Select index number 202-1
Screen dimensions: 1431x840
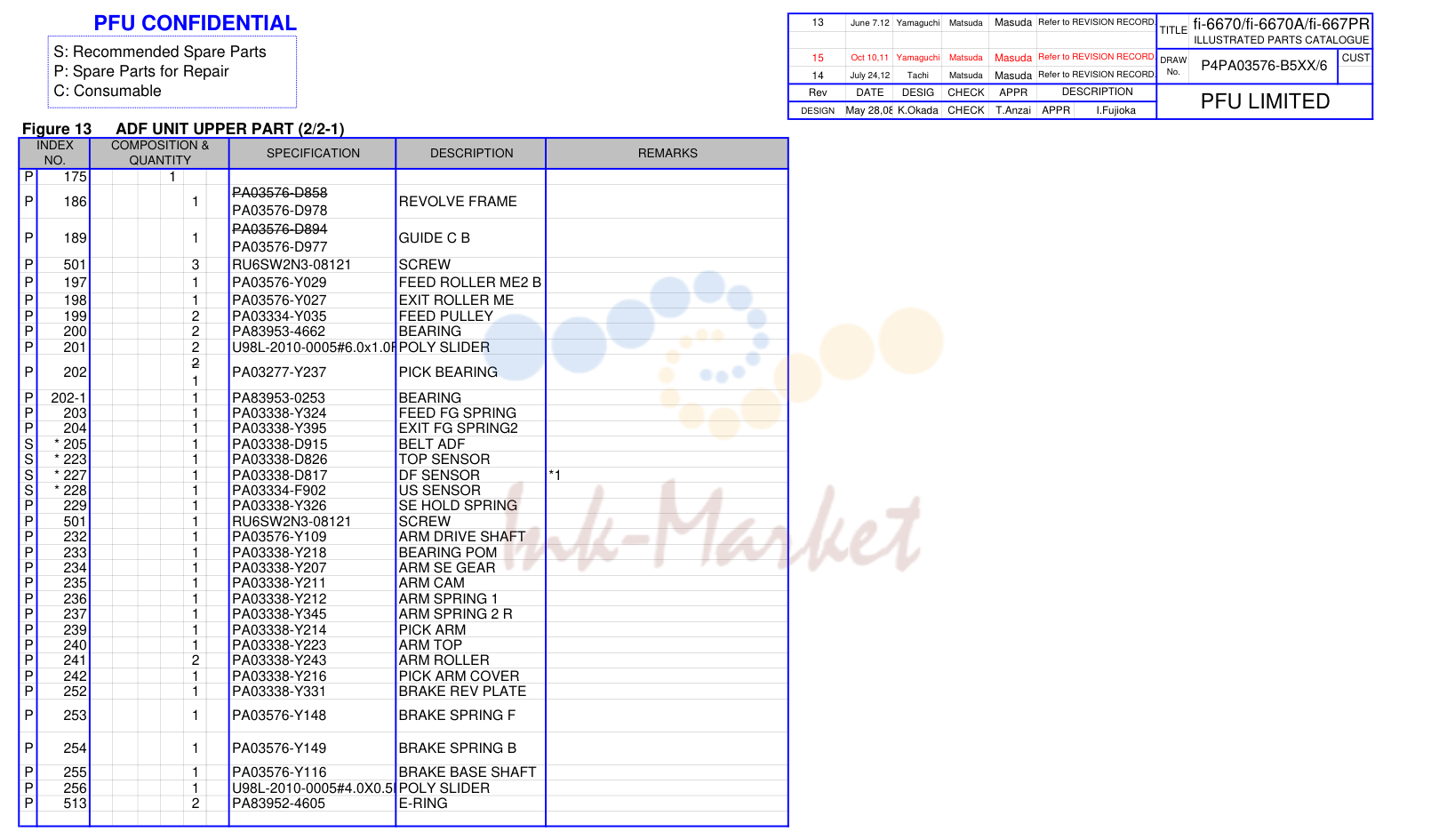(68, 398)
